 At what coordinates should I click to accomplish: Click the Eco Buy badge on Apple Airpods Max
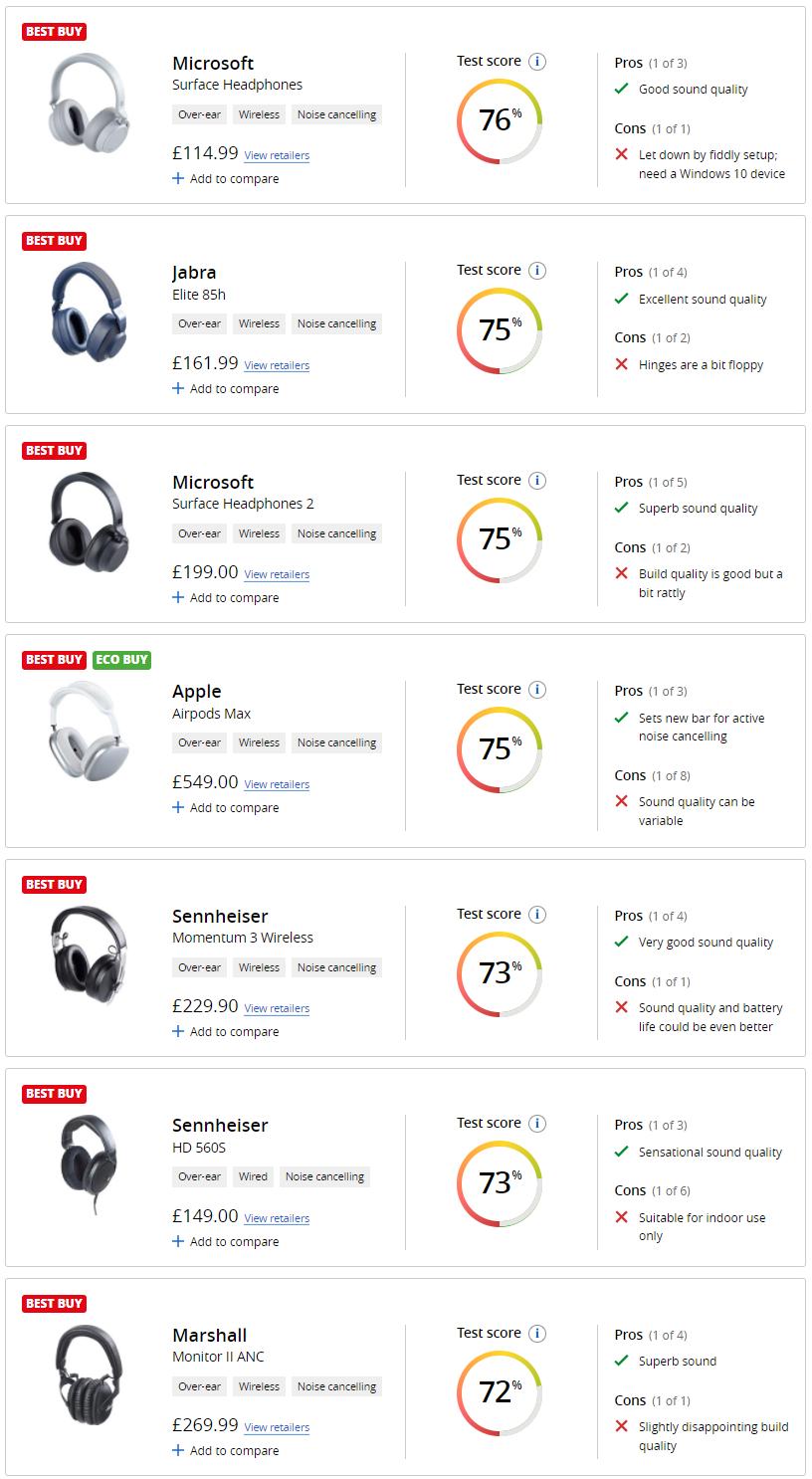click(121, 660)
